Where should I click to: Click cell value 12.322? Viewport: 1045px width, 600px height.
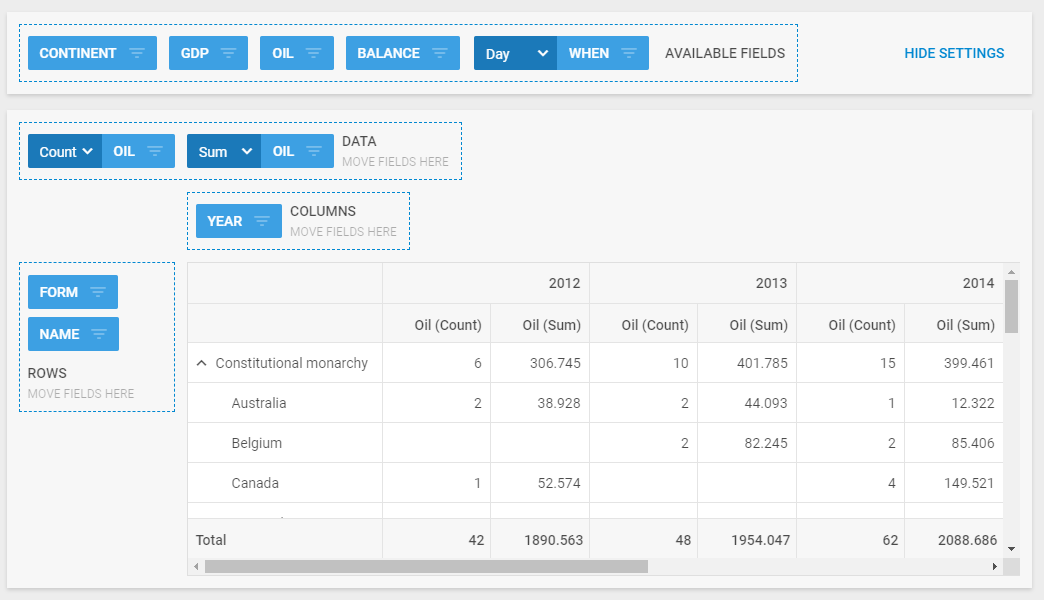[x=973, y=403]
